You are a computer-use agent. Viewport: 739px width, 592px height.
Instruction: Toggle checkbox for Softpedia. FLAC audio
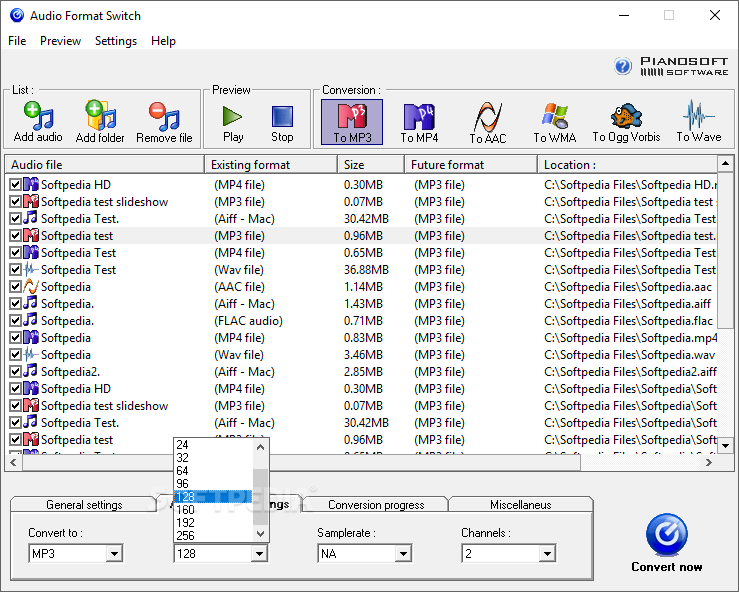15,321
